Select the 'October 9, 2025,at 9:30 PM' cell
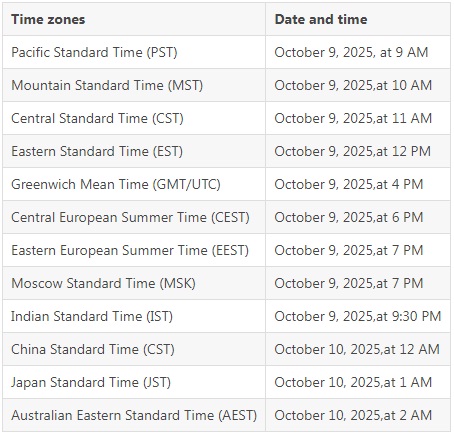The image size is (454, 435). click(x=358, y=316)
